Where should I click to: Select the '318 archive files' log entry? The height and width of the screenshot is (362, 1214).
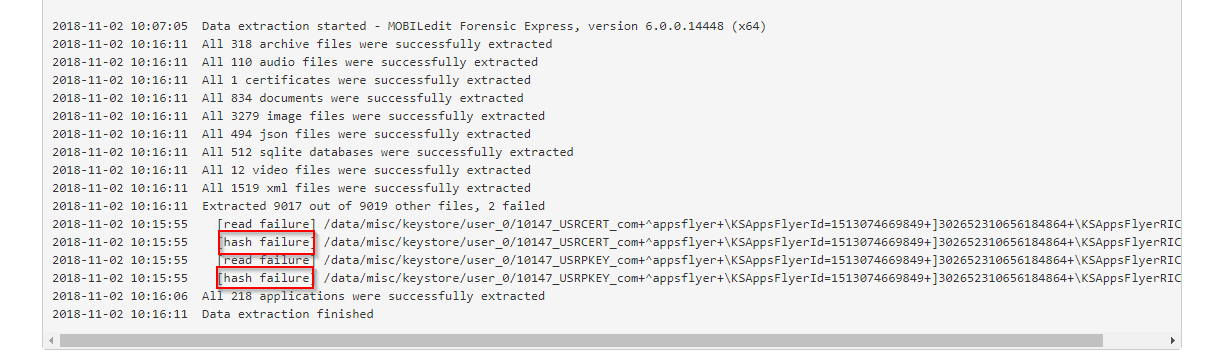[302, 44]
